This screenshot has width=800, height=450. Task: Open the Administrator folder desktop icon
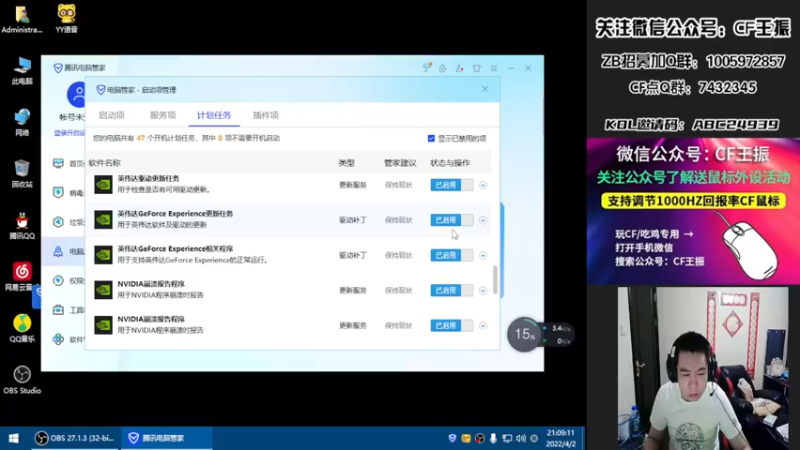[21, 18]
